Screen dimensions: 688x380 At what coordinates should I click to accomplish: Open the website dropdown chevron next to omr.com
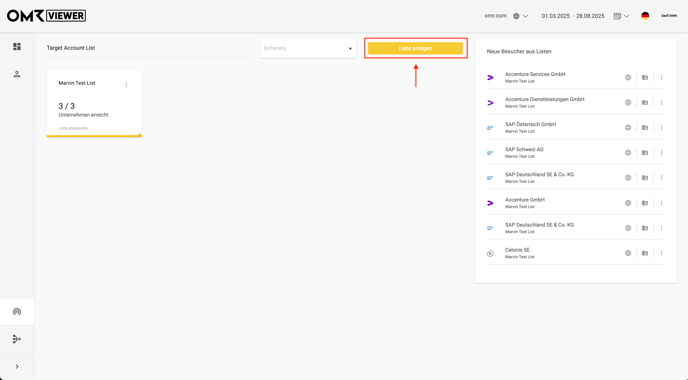[525, 16]
